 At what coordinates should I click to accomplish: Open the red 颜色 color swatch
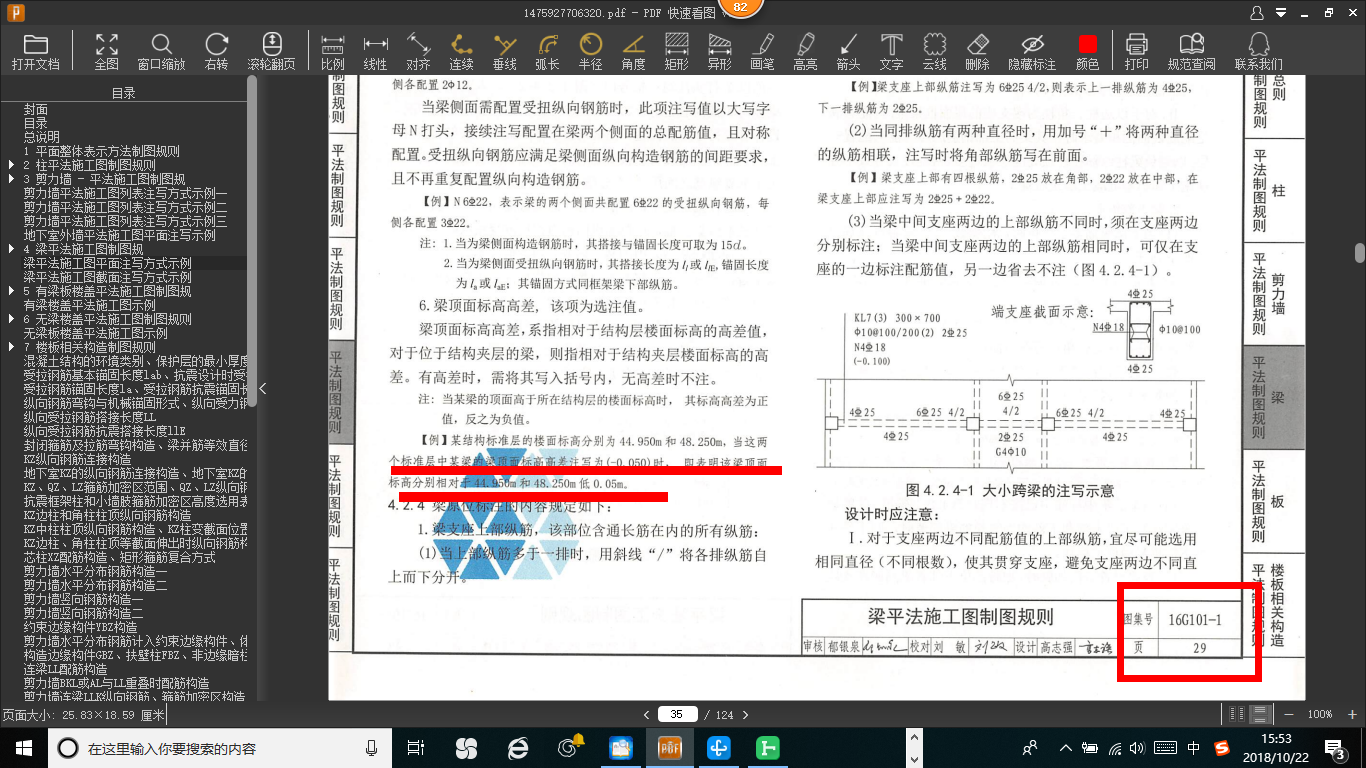click(x=1087, y=45)
